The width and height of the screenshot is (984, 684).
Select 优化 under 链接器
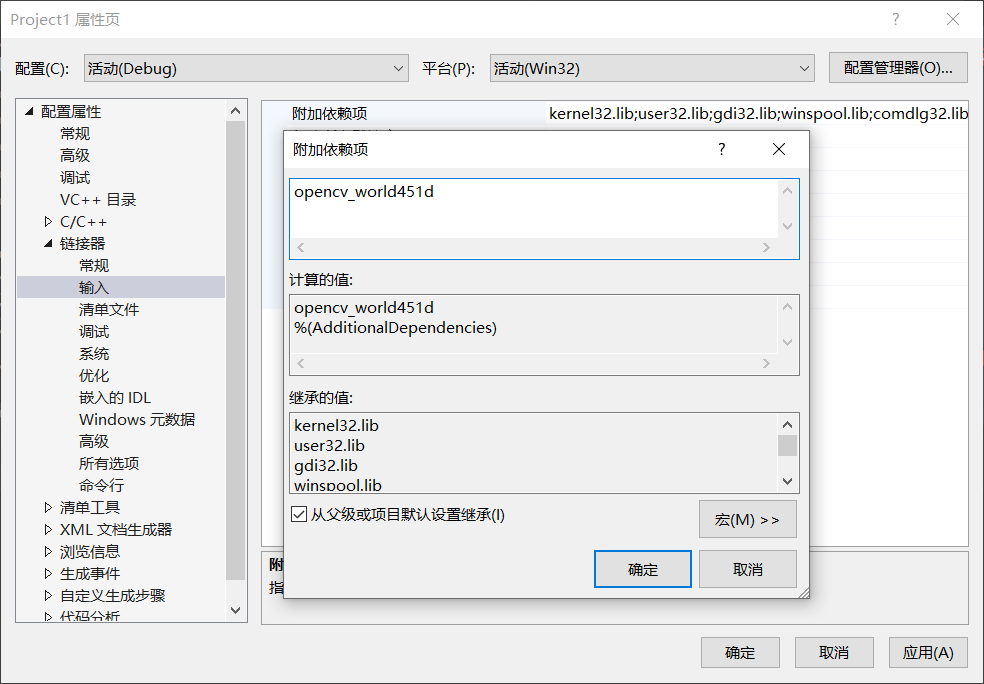tap(94, 375)
